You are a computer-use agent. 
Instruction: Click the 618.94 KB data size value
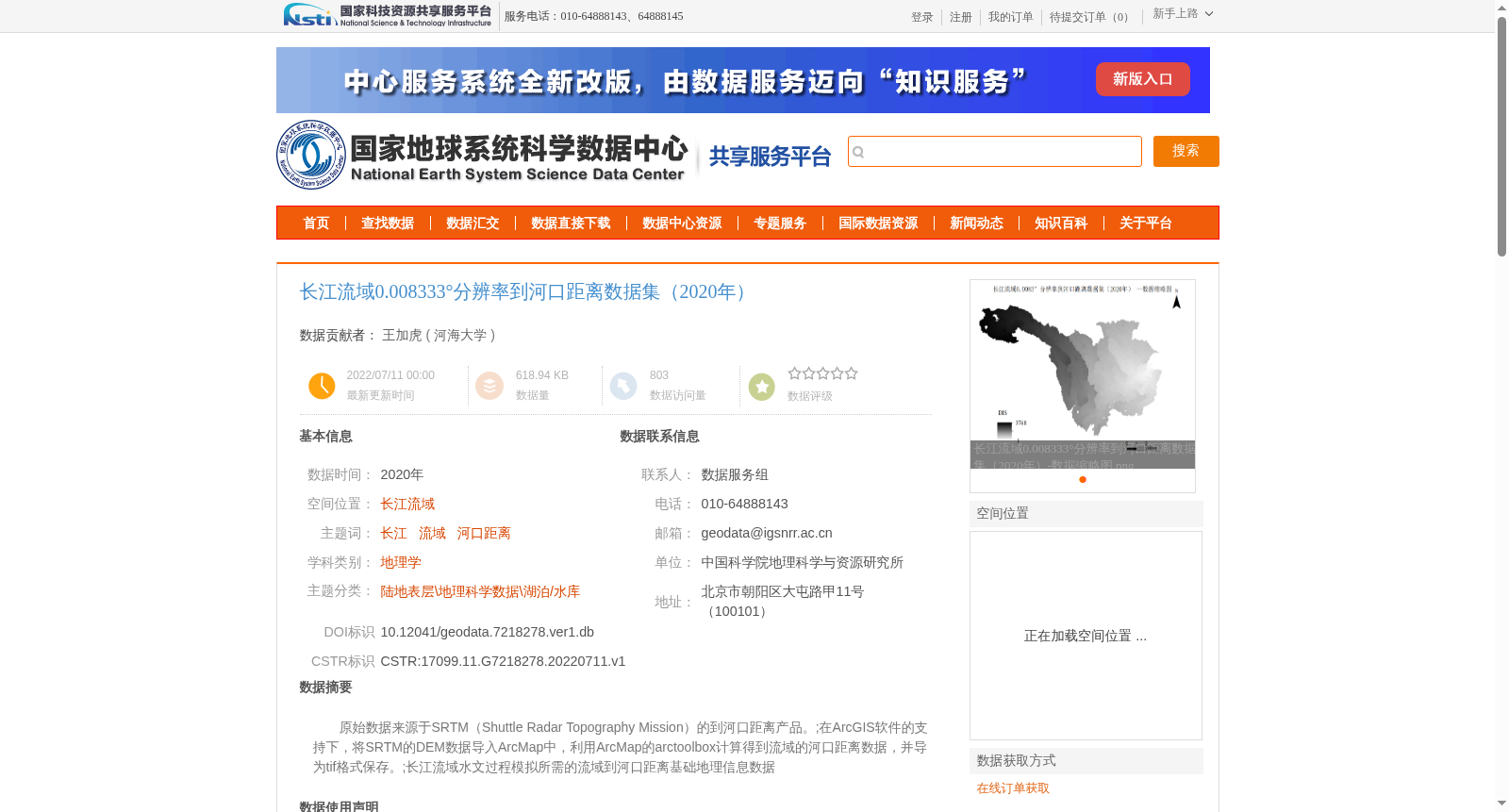pyautogui.click(x=542, y=375)
